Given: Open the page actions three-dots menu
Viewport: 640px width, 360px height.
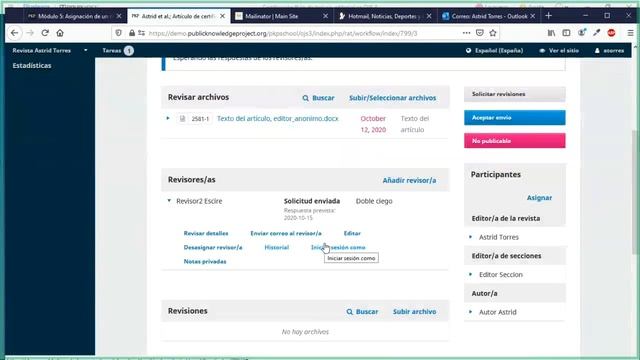Looking at the screenshot, I should pyautogui.click(x=467, y=33).
